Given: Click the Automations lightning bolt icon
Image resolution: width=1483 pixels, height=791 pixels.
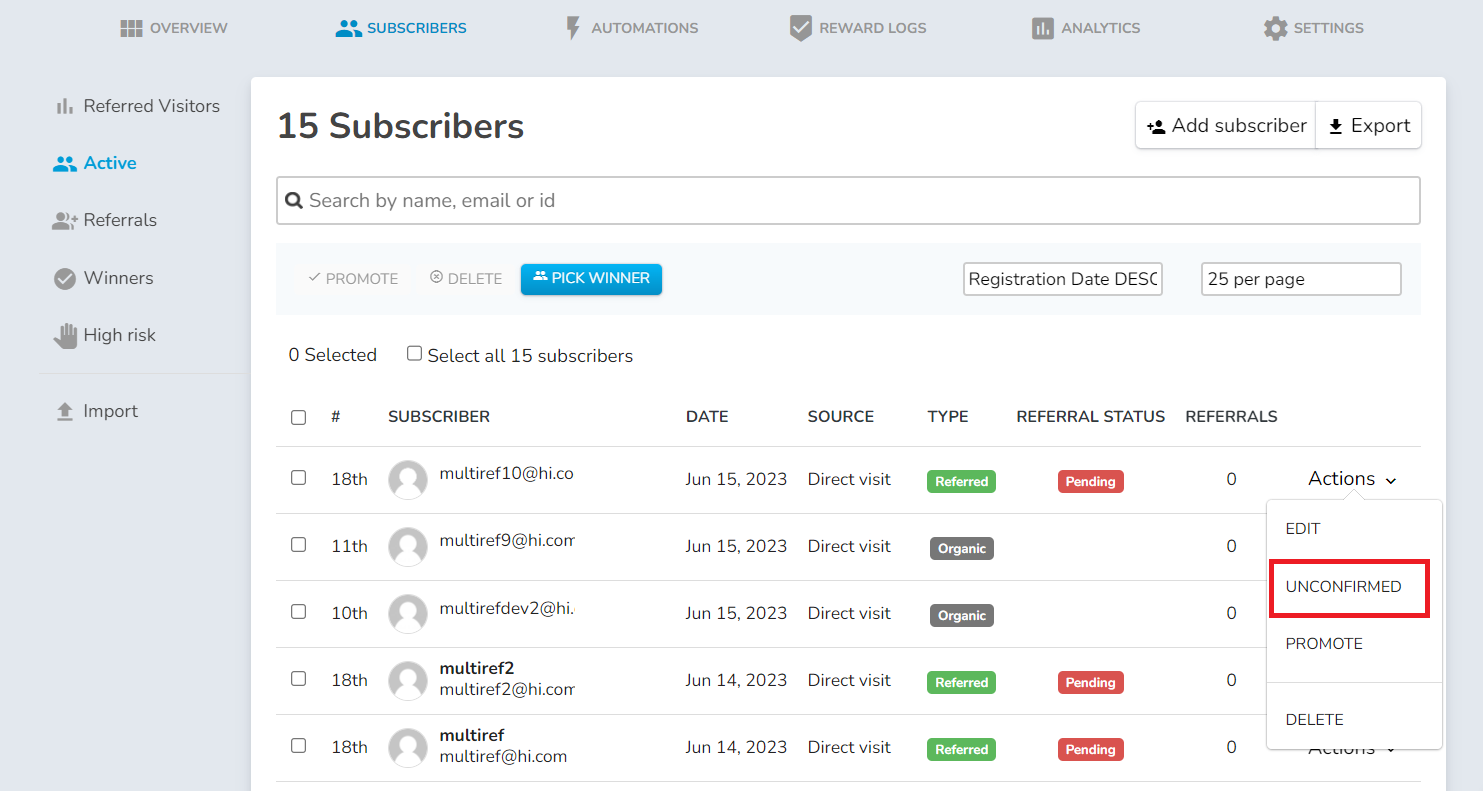Looking at the screenshot, I should coord(573,28).
